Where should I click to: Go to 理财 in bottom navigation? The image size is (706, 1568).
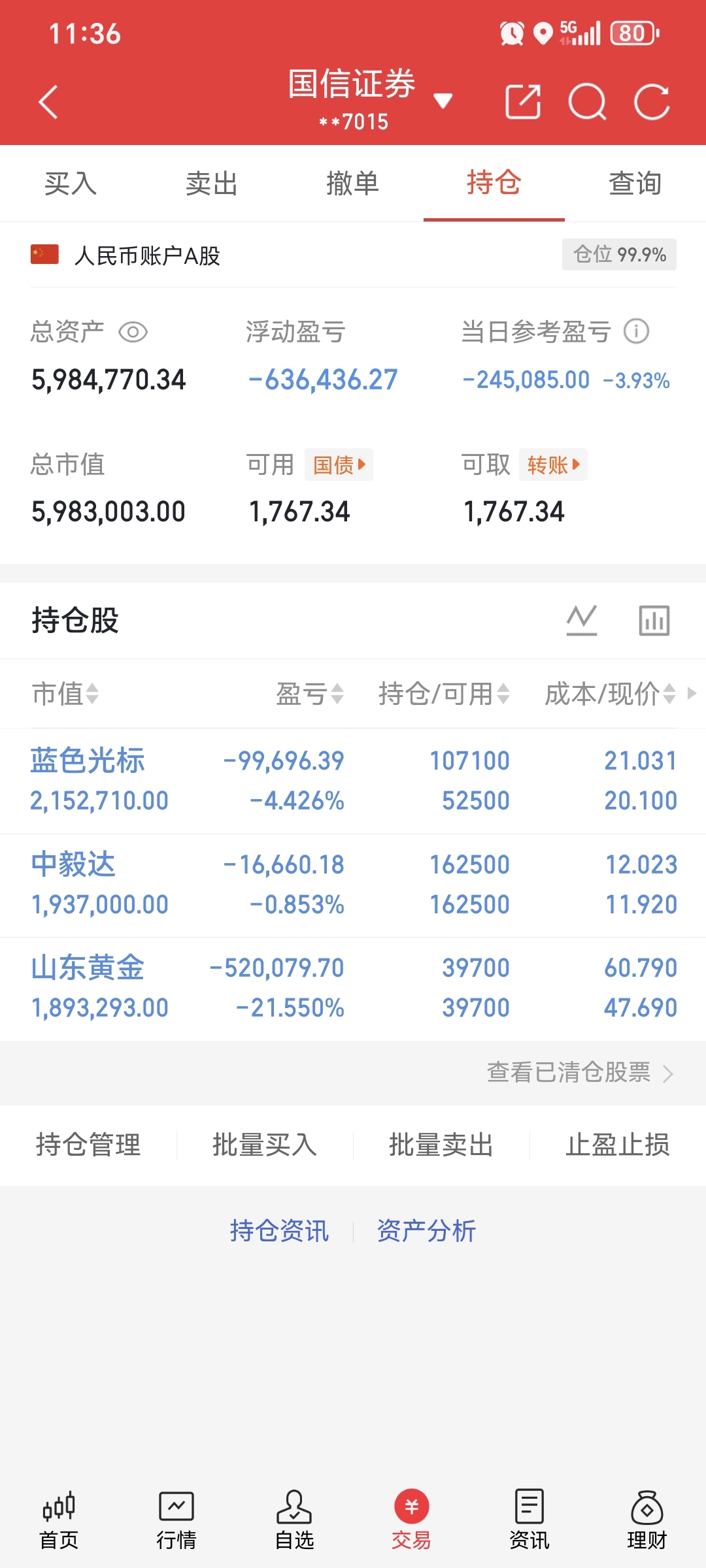[647, 1520]
